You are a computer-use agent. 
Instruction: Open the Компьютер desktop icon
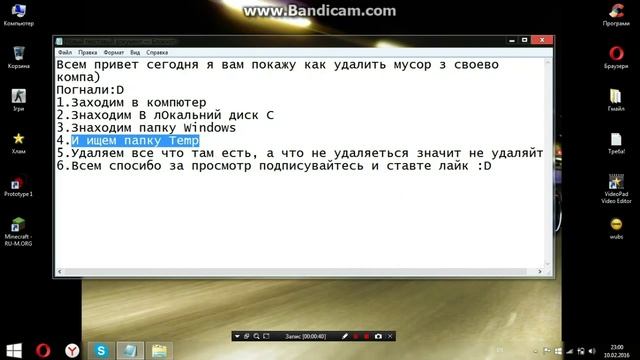point(18,15)
